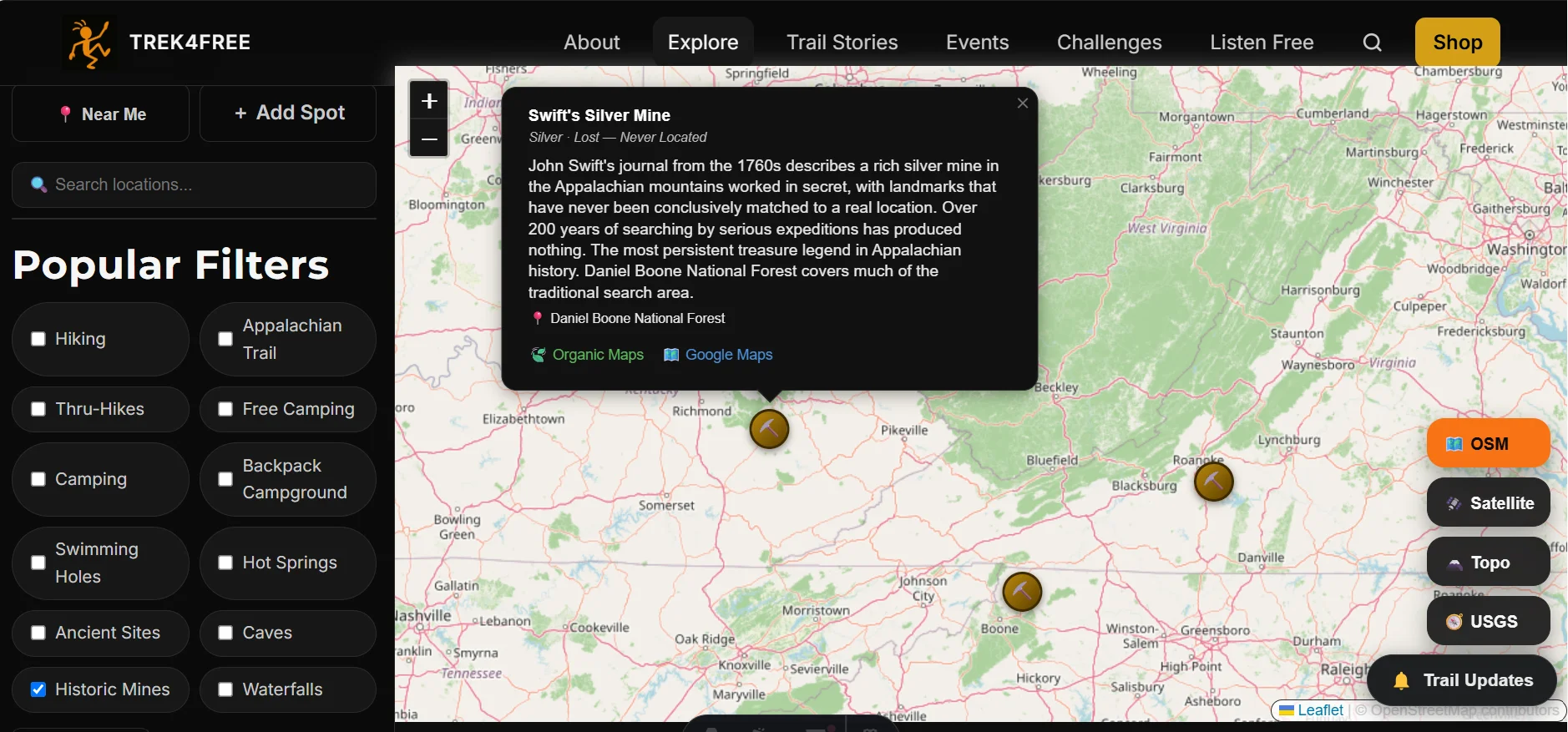
Task: Uncheck the Historic Mines filter
Action: 38,689
